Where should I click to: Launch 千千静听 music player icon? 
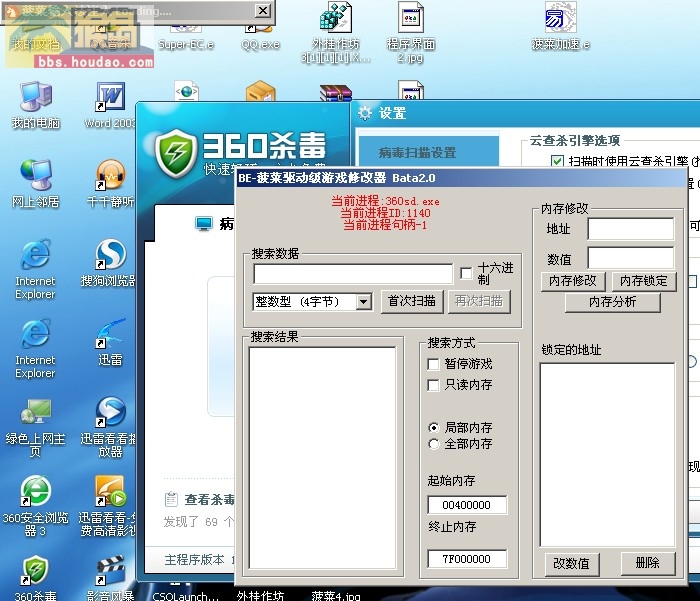click(110, 184)
